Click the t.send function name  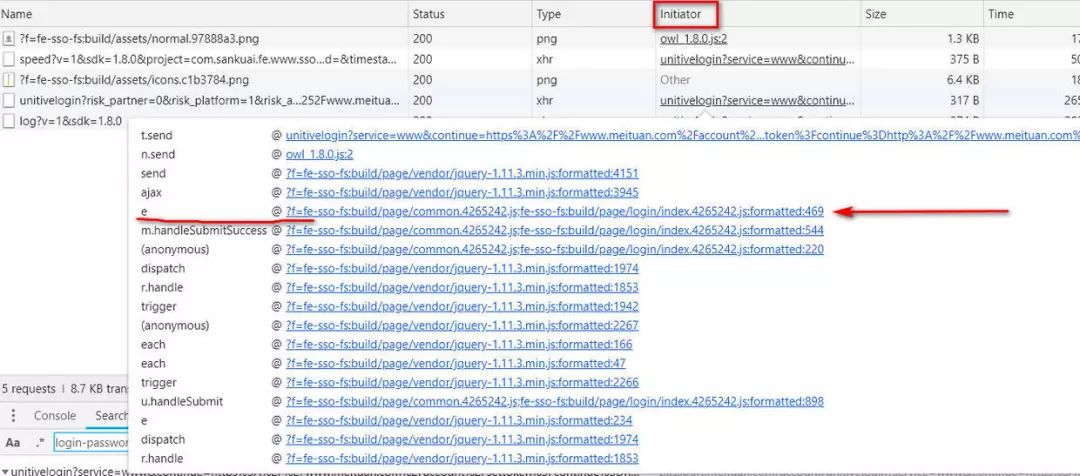(158, 136)
